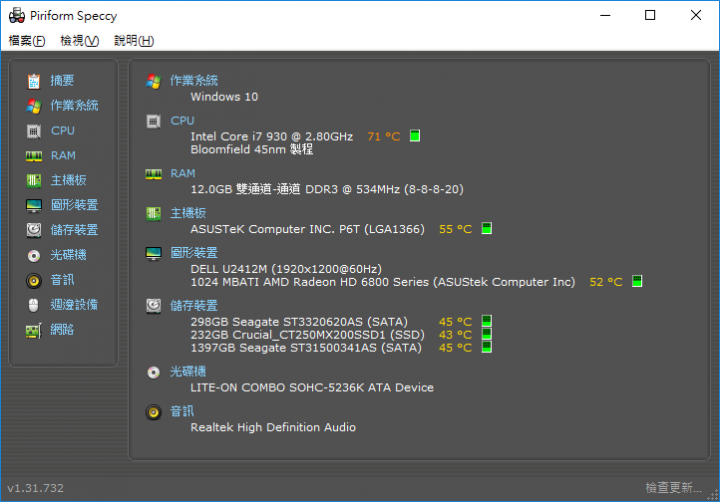Image resolution: width=720 pixels, height=502 pixels.
Task: Click the green indicator beside motherboard 55 °C
Action: (x=487, y=228)
